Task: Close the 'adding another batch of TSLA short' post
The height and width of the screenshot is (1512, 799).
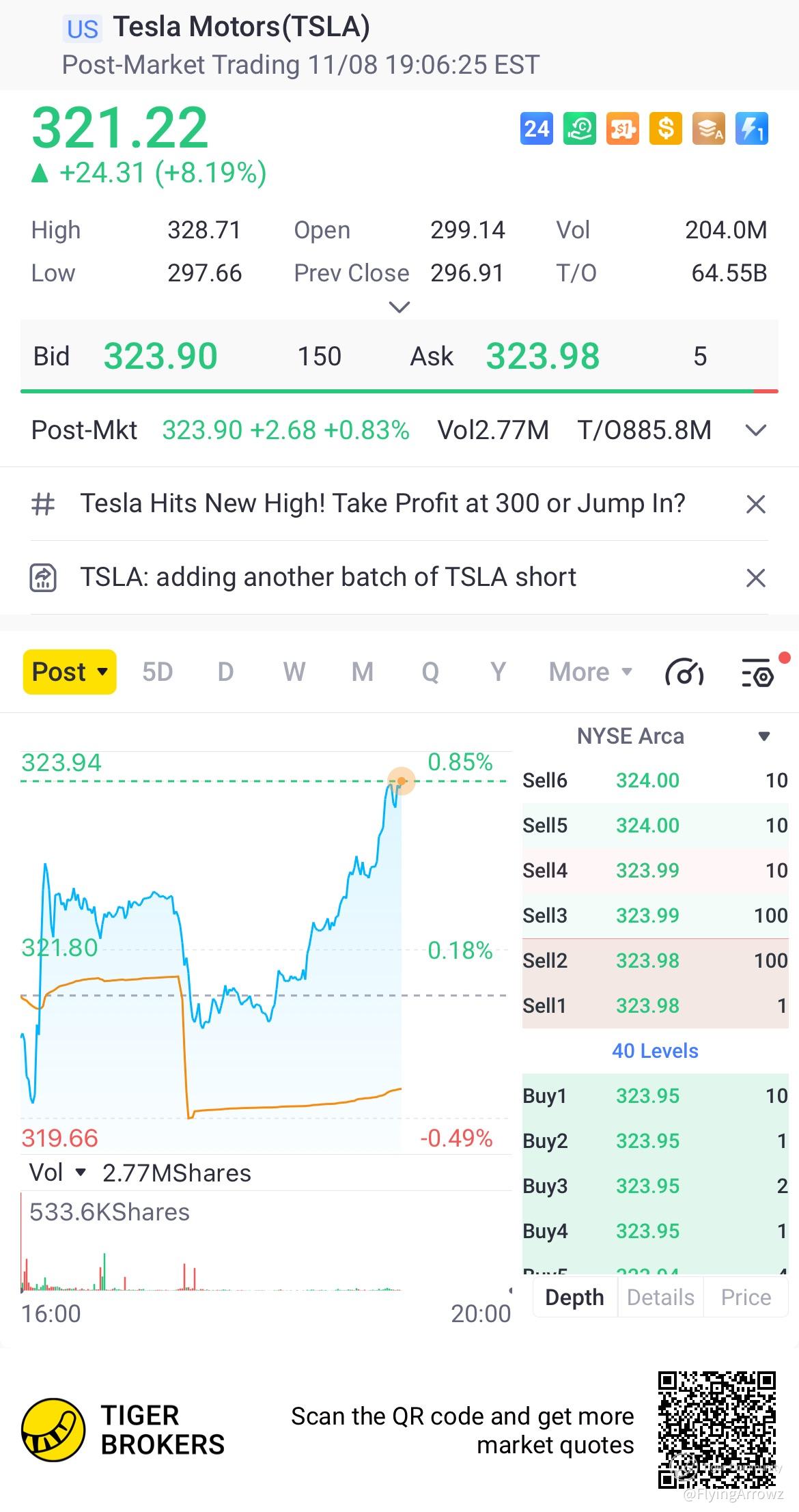Action: [755, 578]
